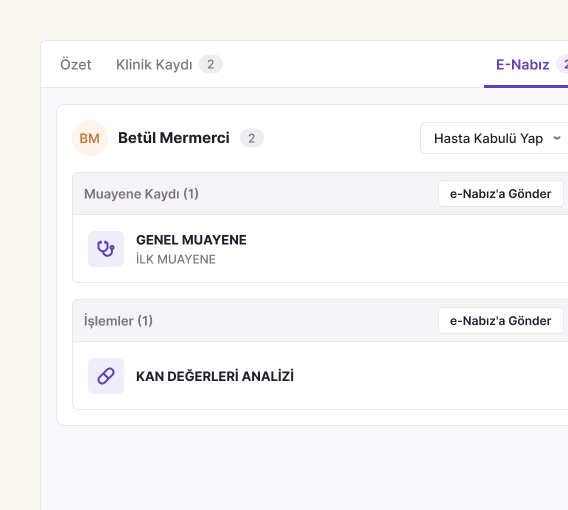Click the Muayene Kaydı (1) section header
The width and height of the screenshot is (568, 510).
pyautogui.click(x=141, y=194)
